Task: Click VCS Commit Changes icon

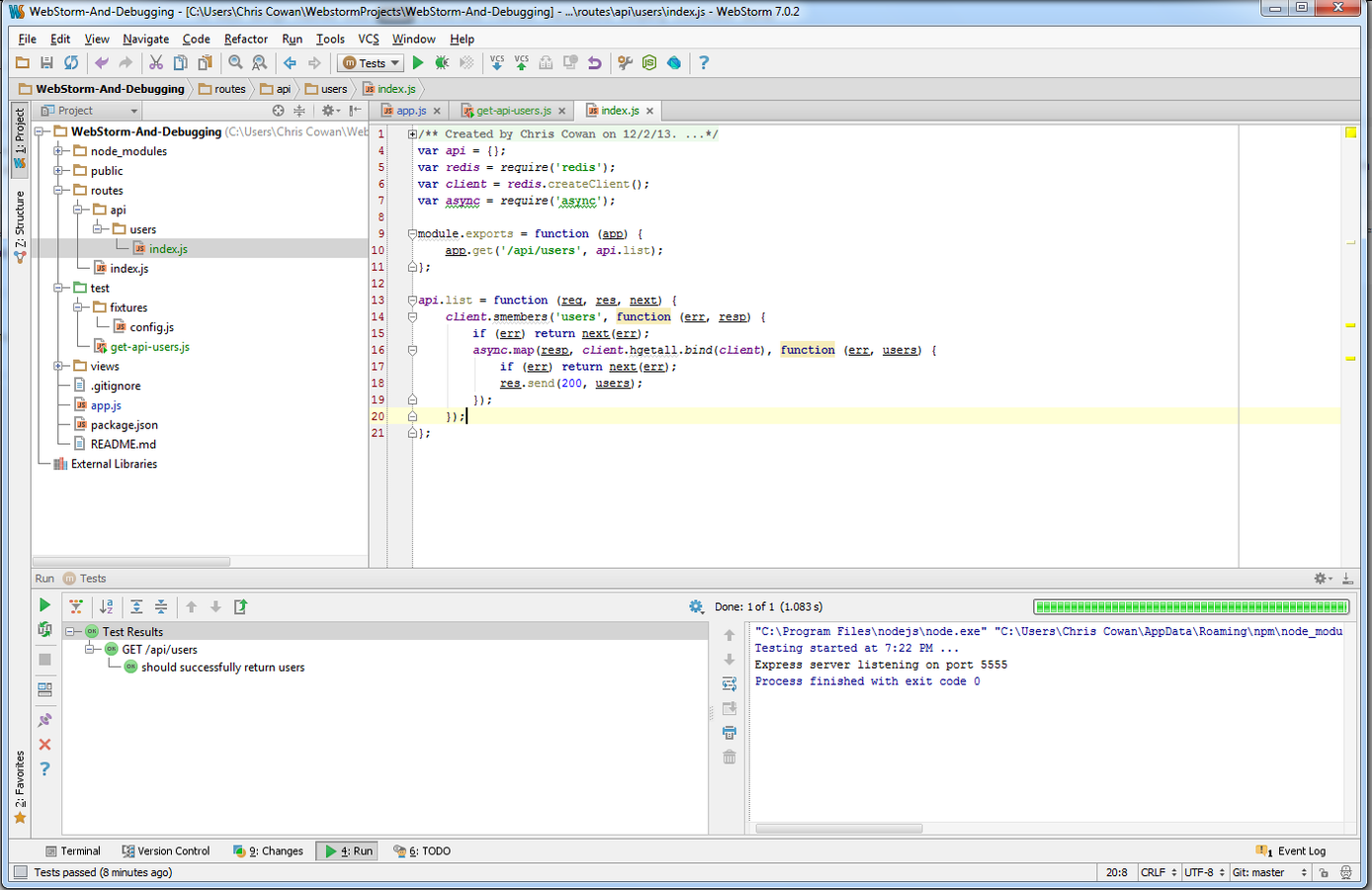Action: click(522, 62)
